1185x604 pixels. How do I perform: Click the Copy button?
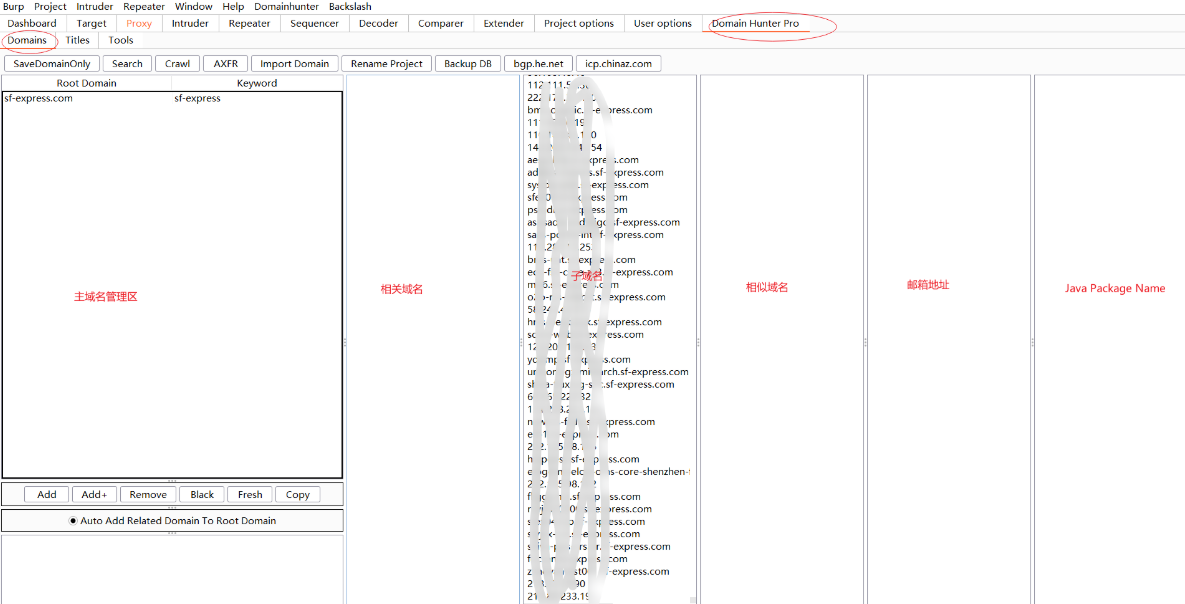[298, 494]
